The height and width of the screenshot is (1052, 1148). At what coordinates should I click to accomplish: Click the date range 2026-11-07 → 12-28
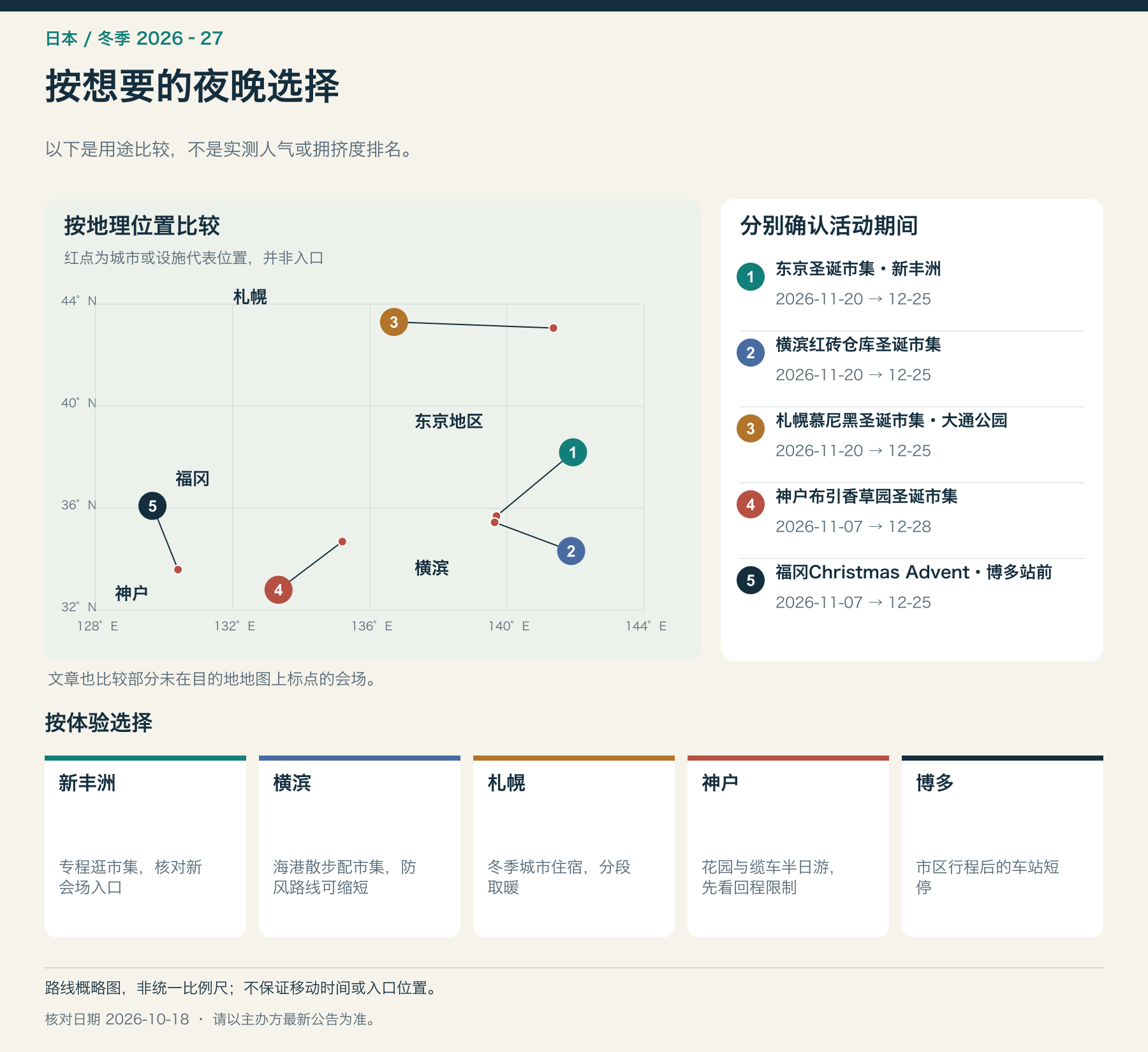pos(853,527)
